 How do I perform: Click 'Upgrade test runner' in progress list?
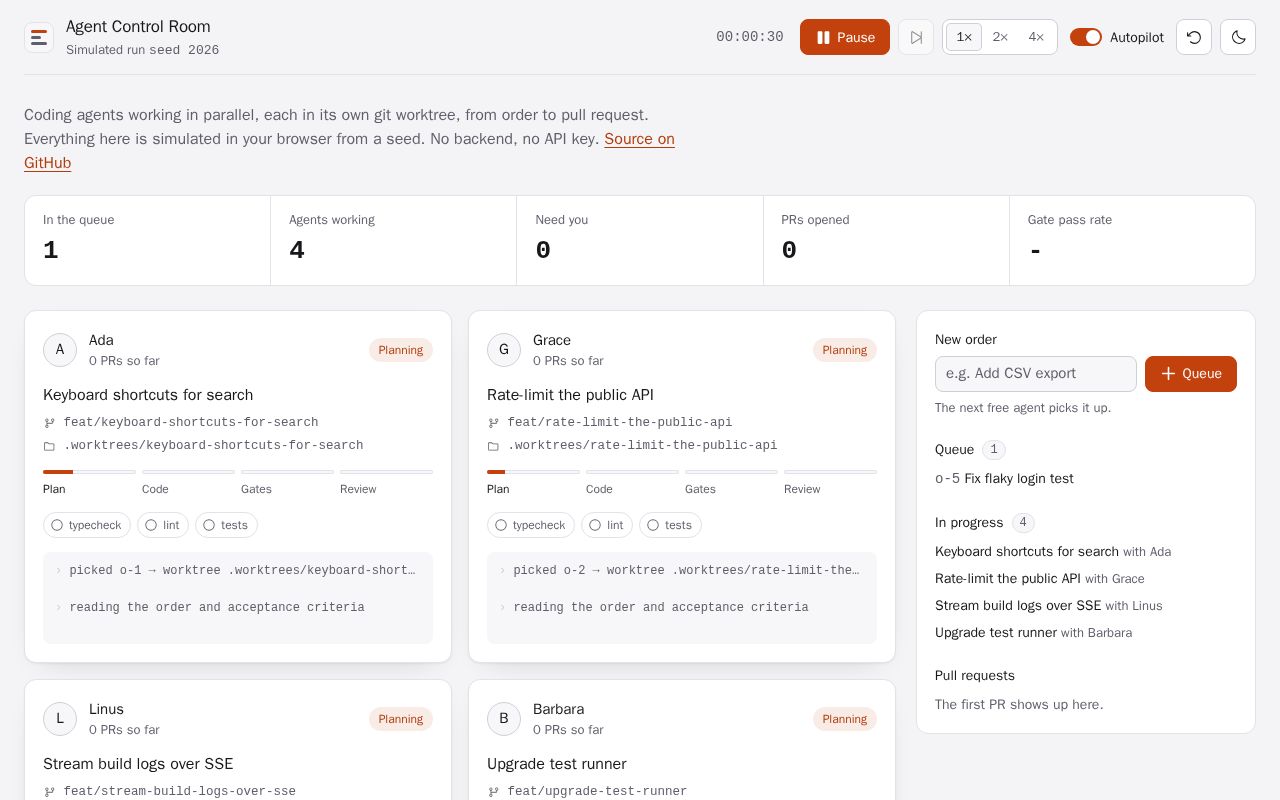coord(996,633)
